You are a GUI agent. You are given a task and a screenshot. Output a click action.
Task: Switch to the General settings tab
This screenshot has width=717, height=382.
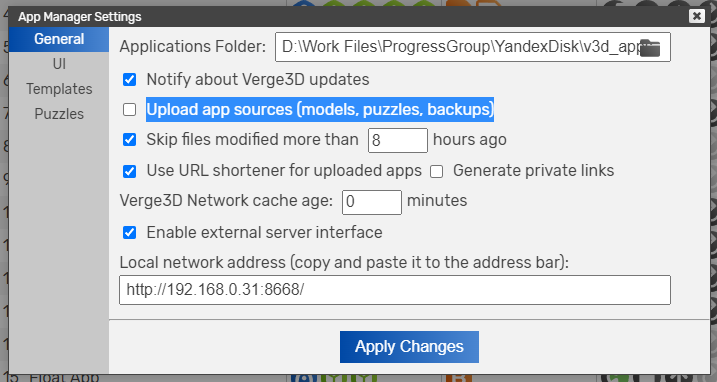[x=59, y=39]
